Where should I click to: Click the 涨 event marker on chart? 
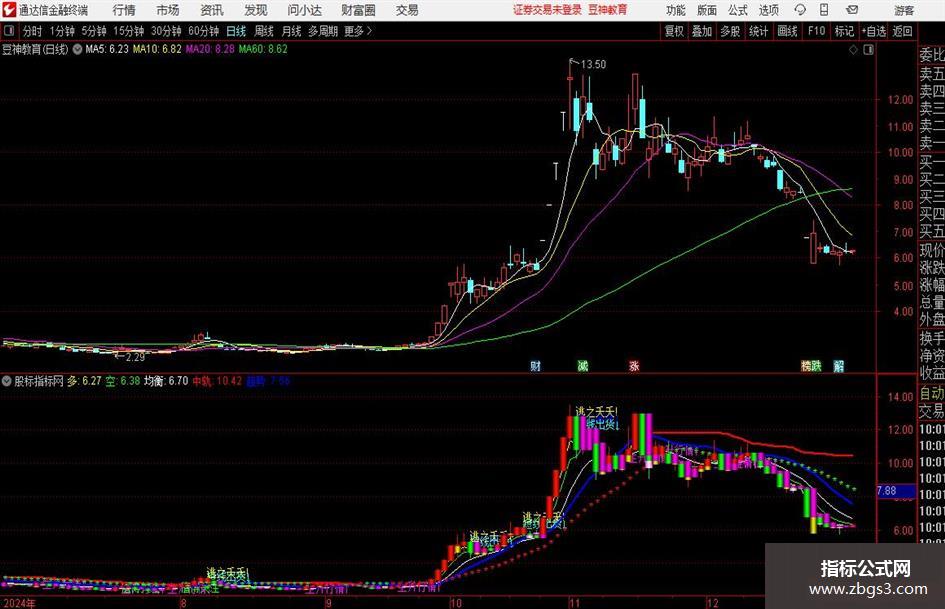click(634, 365)
